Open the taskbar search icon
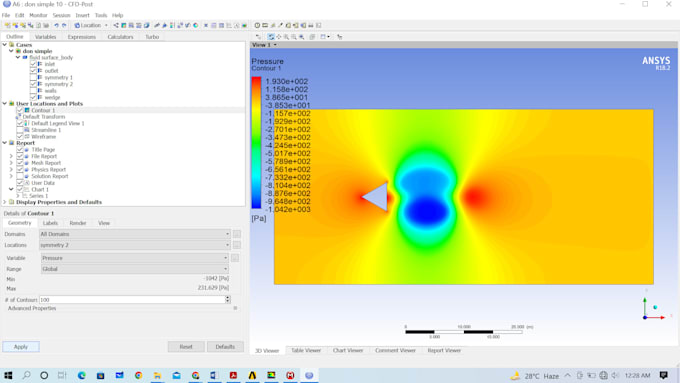The width and height of the screenshot is (680, 383). point(26,375)
